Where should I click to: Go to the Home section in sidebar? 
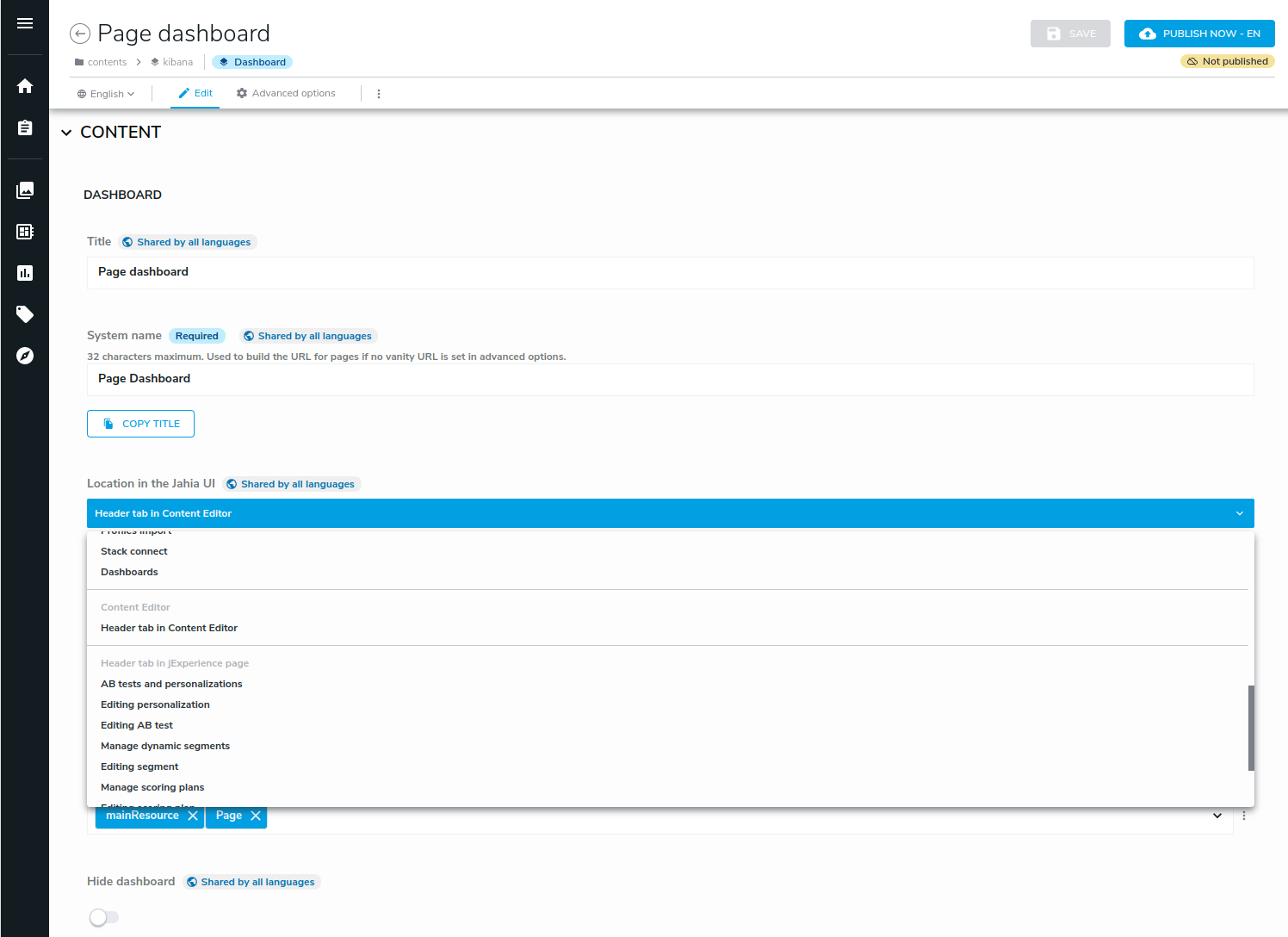tap(24, 85)
